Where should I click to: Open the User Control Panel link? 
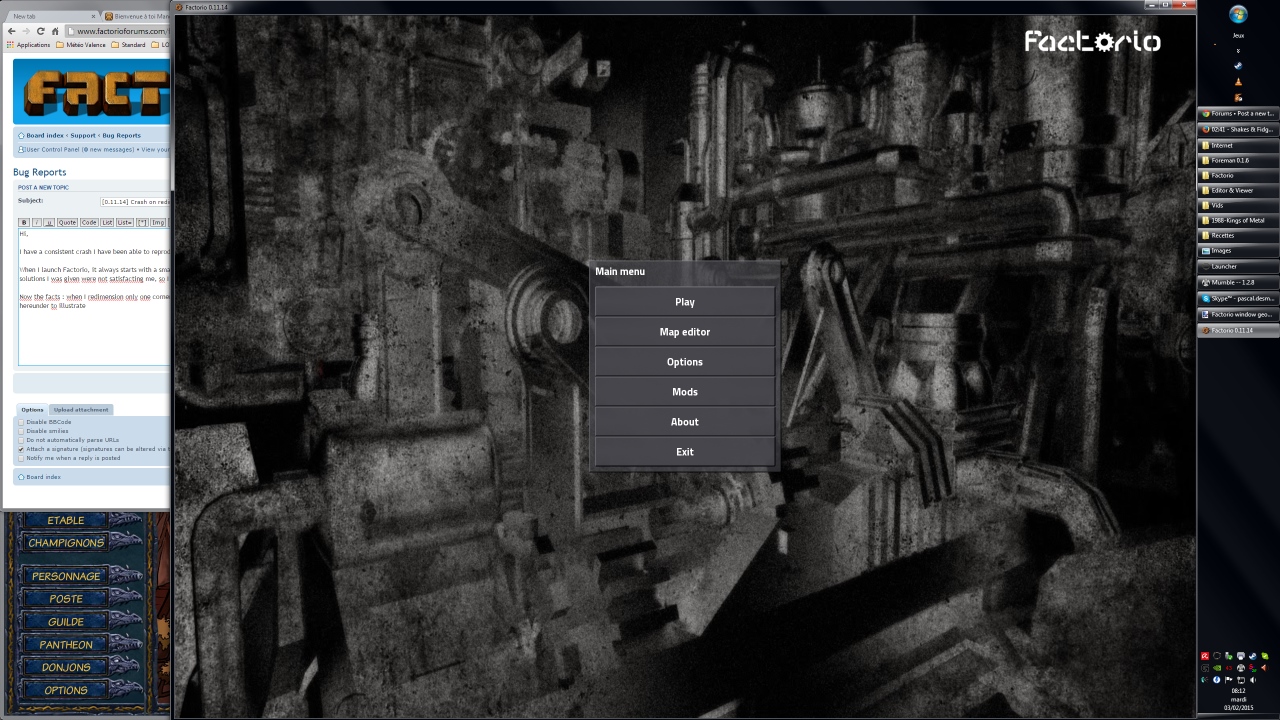(51, 149)
